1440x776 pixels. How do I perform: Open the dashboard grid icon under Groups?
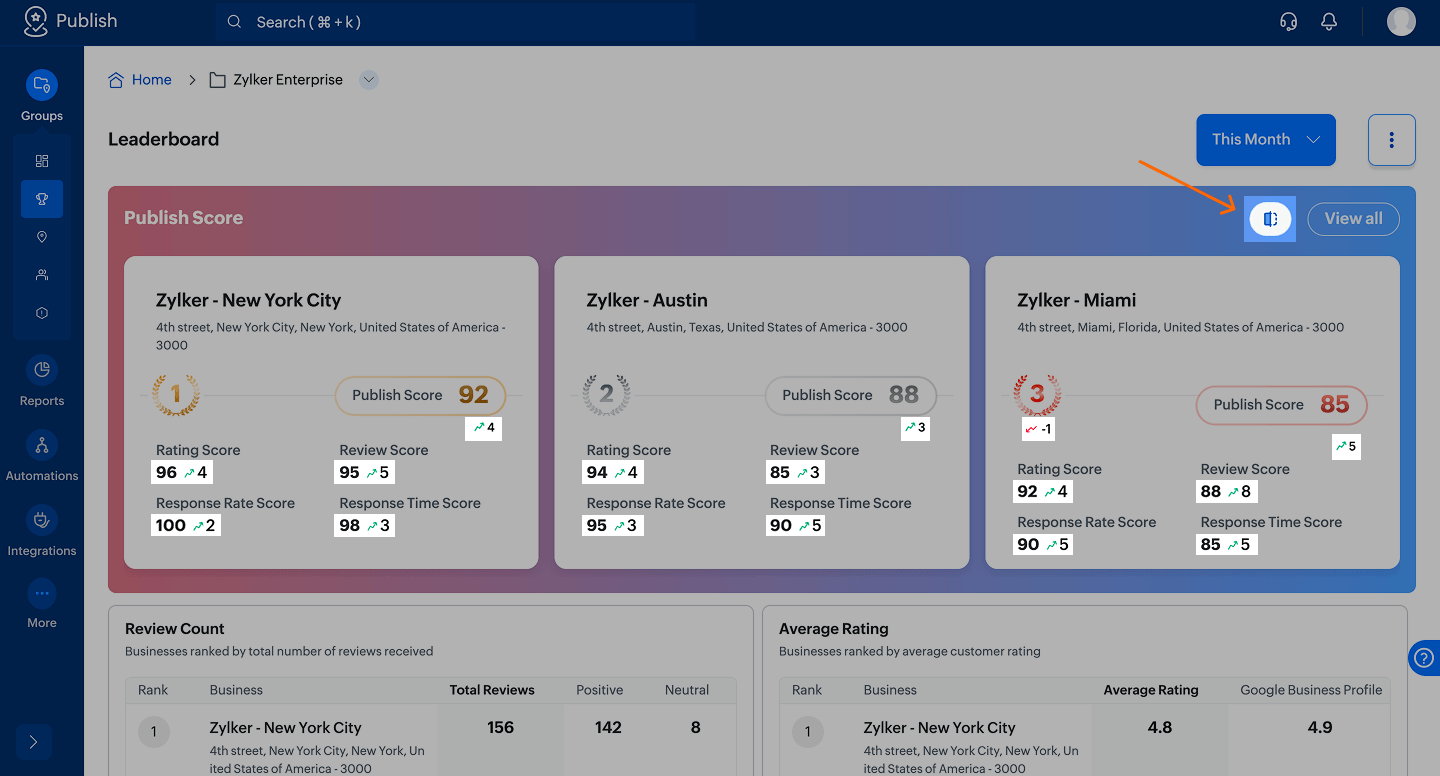click(x=42, y=161)
